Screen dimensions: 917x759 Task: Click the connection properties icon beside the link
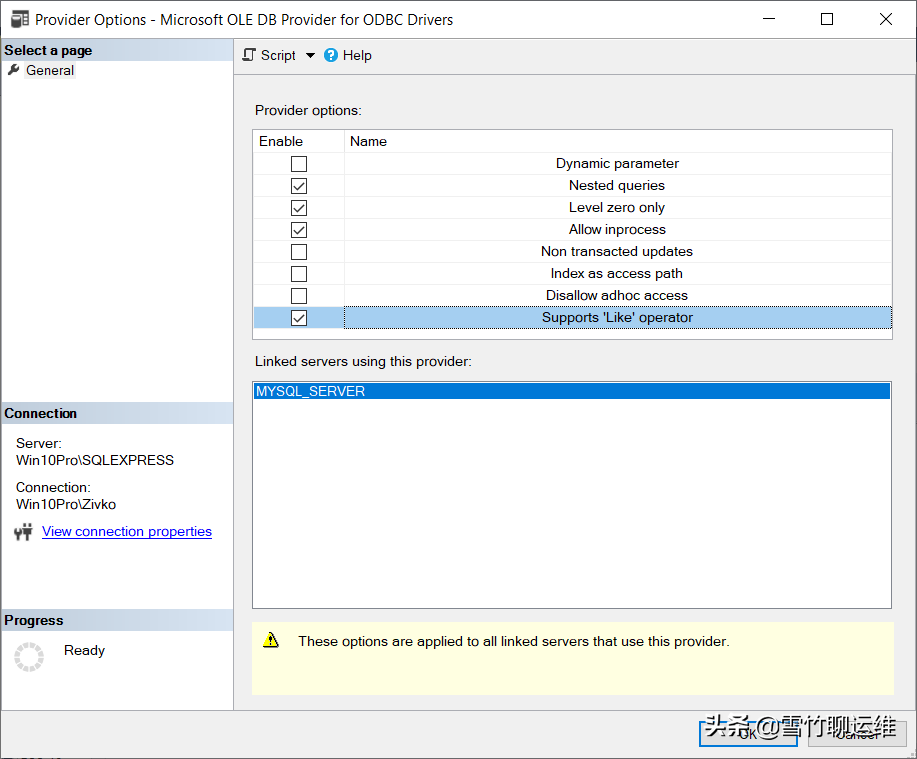pos(23,532)
